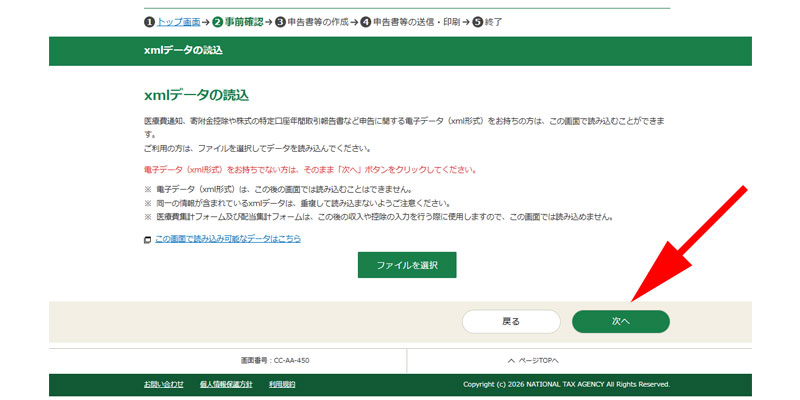
Task: Click the step 1 number circle icon
Action: (x=149, y=22)
